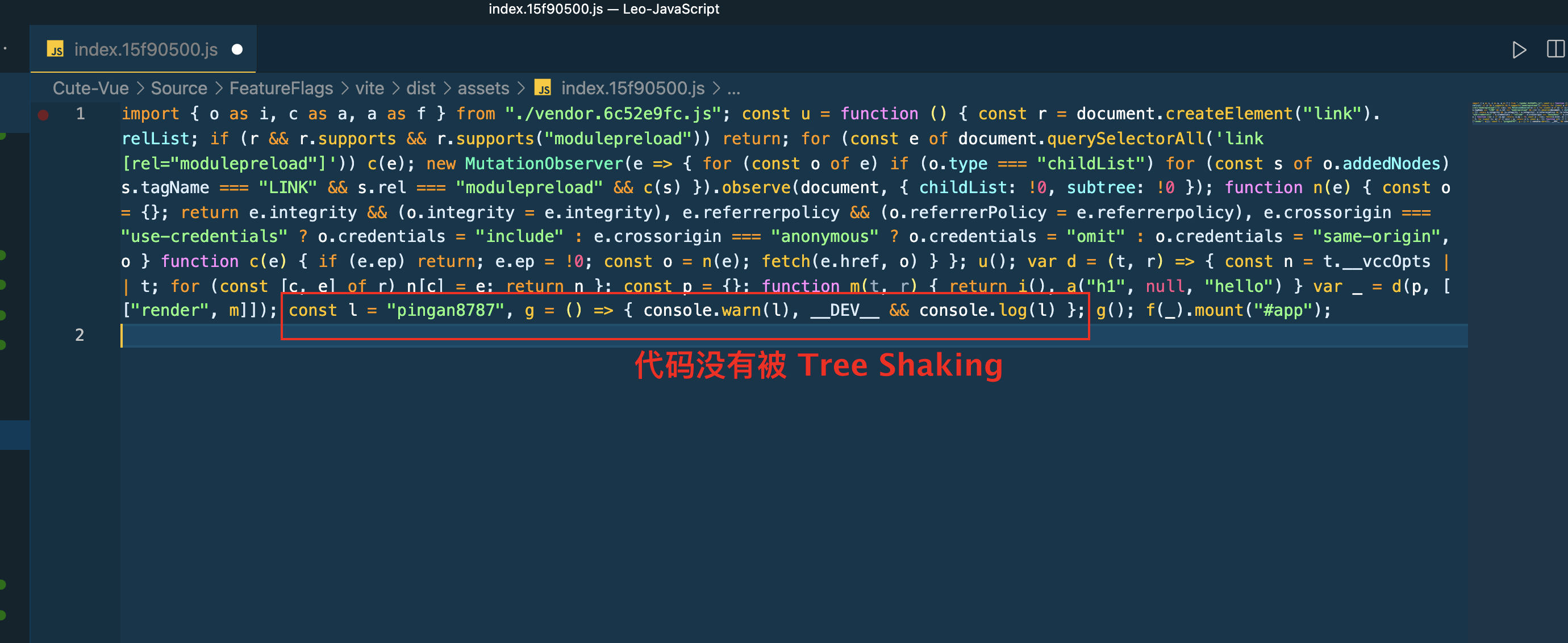Screen dimensions: 1568x643
Task: Click the Run Code play icon
Action: [1519, 50]
